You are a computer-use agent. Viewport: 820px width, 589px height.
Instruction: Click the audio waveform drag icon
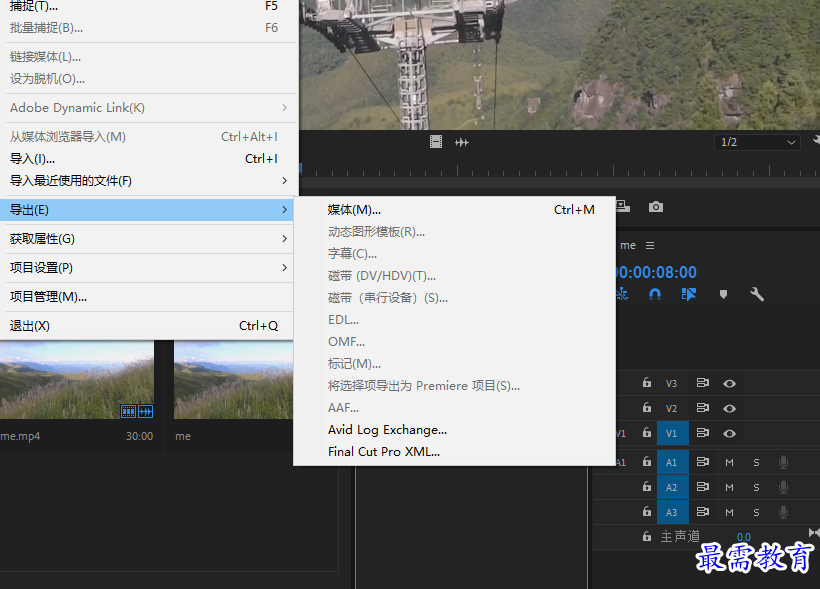click(462, 142)
